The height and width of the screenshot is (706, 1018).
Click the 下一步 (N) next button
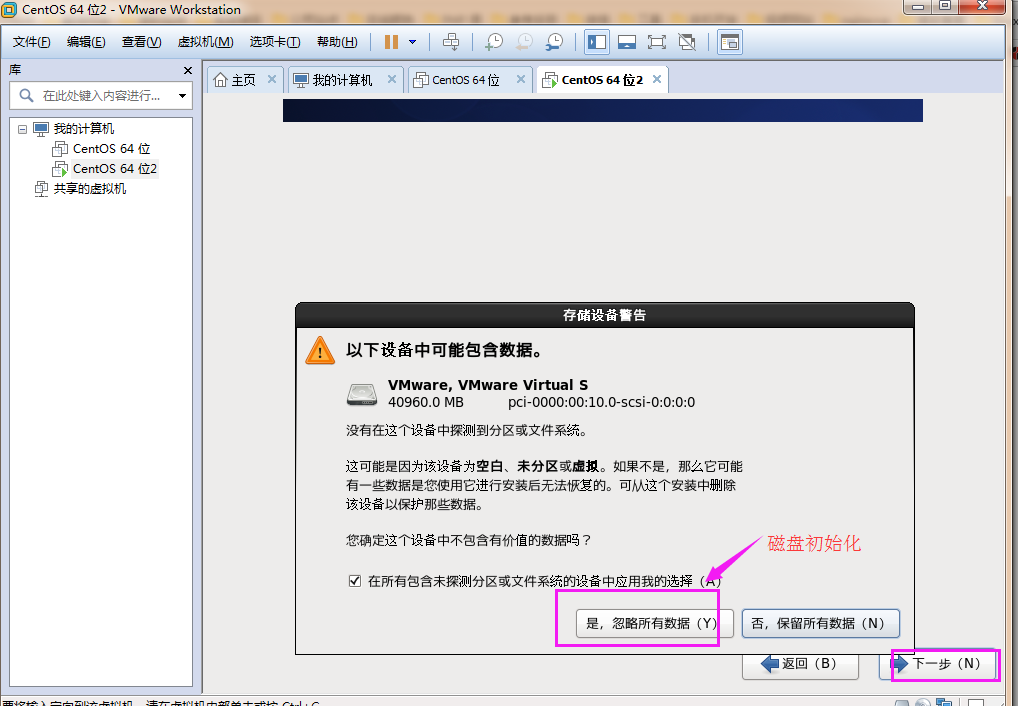pyautogui.click(x=939, y=664)
